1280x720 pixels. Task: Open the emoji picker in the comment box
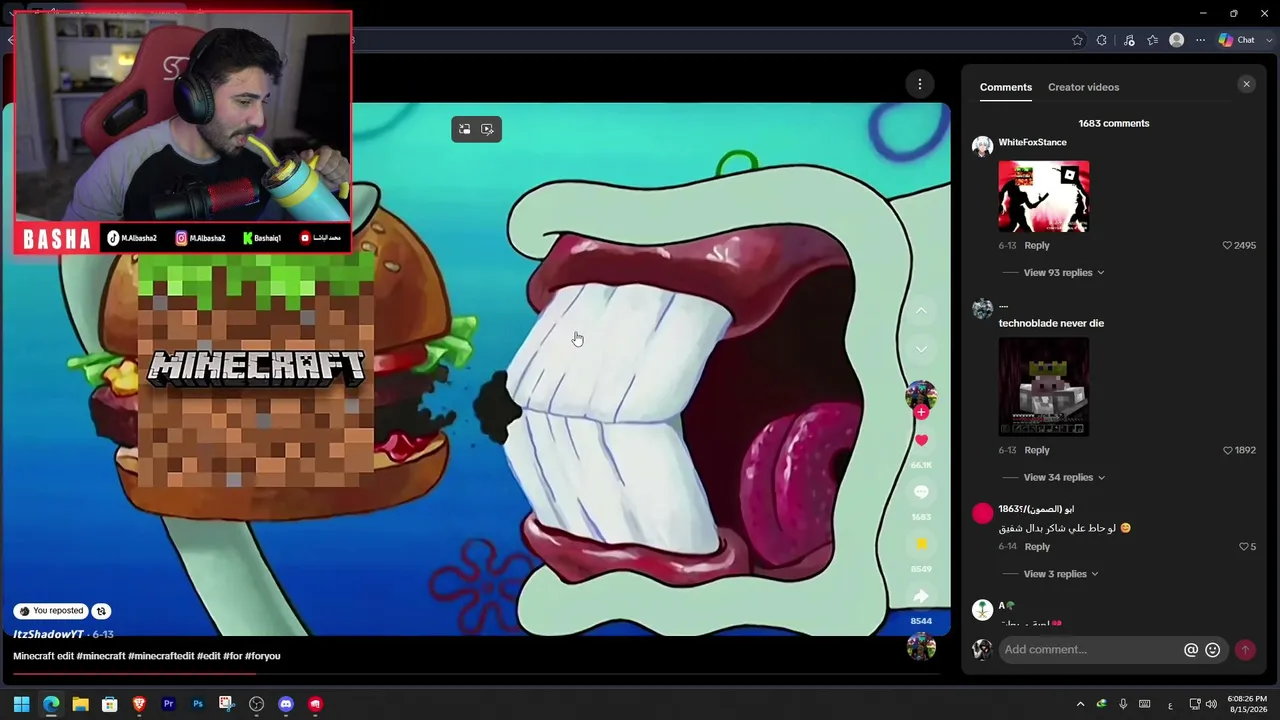(1212, 650)
